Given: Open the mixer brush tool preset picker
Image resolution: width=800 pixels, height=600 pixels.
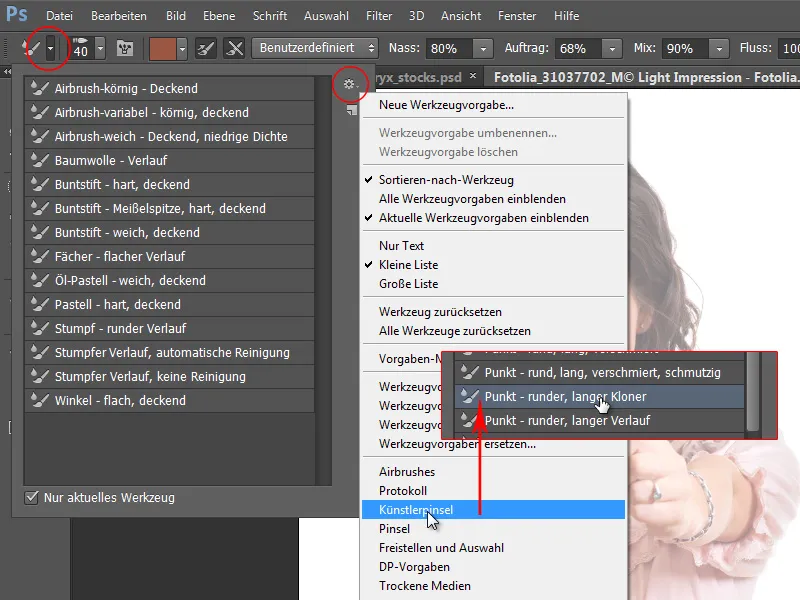Looking at the screenshot, I should (52, 48).
